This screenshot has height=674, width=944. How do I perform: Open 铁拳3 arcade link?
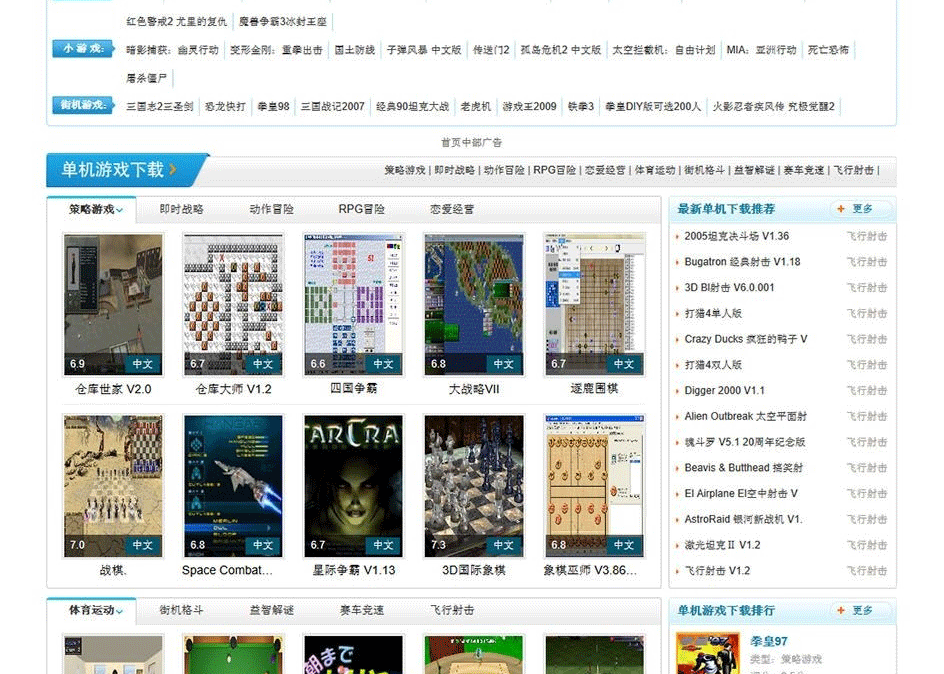point(581,107)
